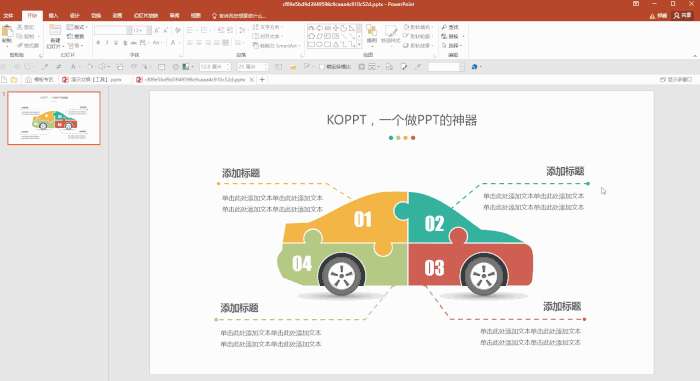Click the Copy (复制) icon
The image size is (700, 381).
pyautogui.click(x=20, y=36)
